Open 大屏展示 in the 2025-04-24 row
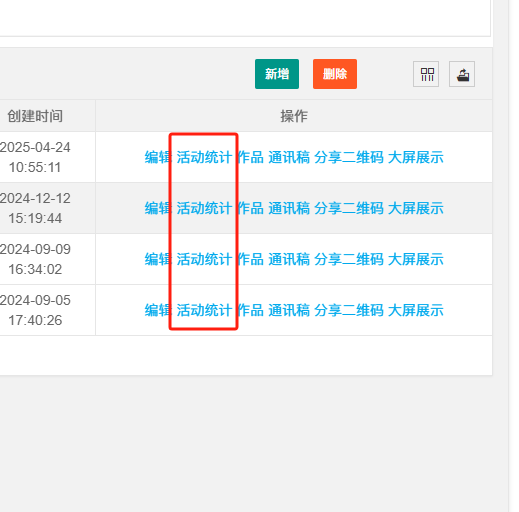519x512 pixels. (x=416, y=157)
